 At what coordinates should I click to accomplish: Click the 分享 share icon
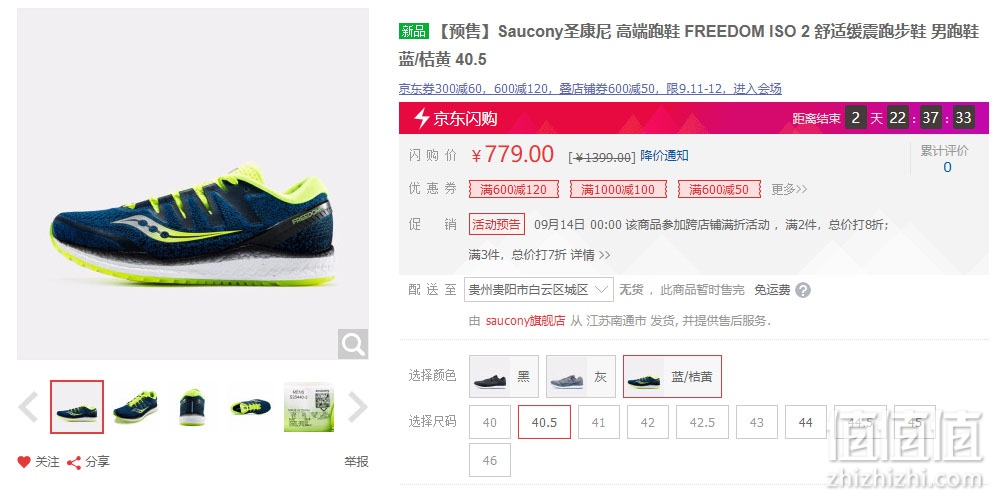pyautogui.click(x=74, y=463)
